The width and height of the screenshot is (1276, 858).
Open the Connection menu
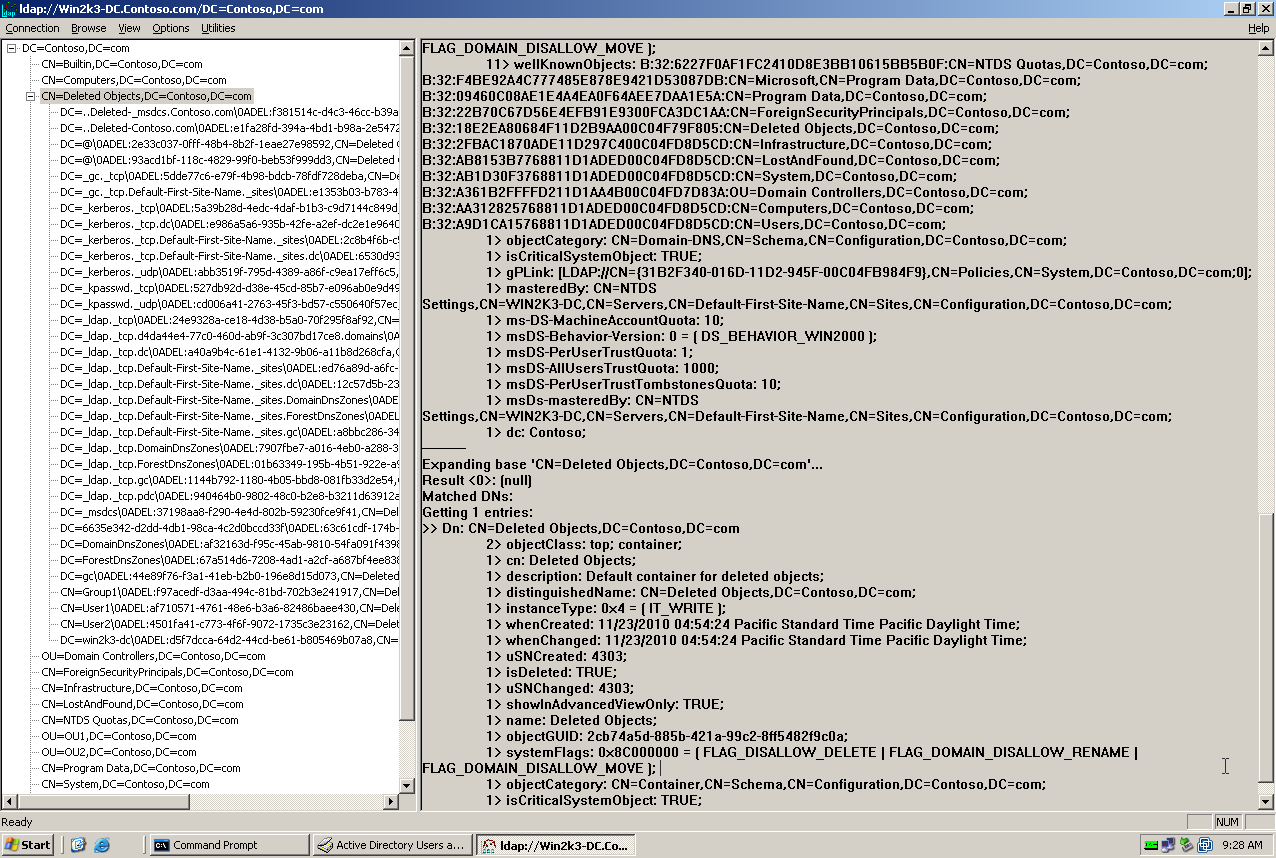[x=32, y=28]
